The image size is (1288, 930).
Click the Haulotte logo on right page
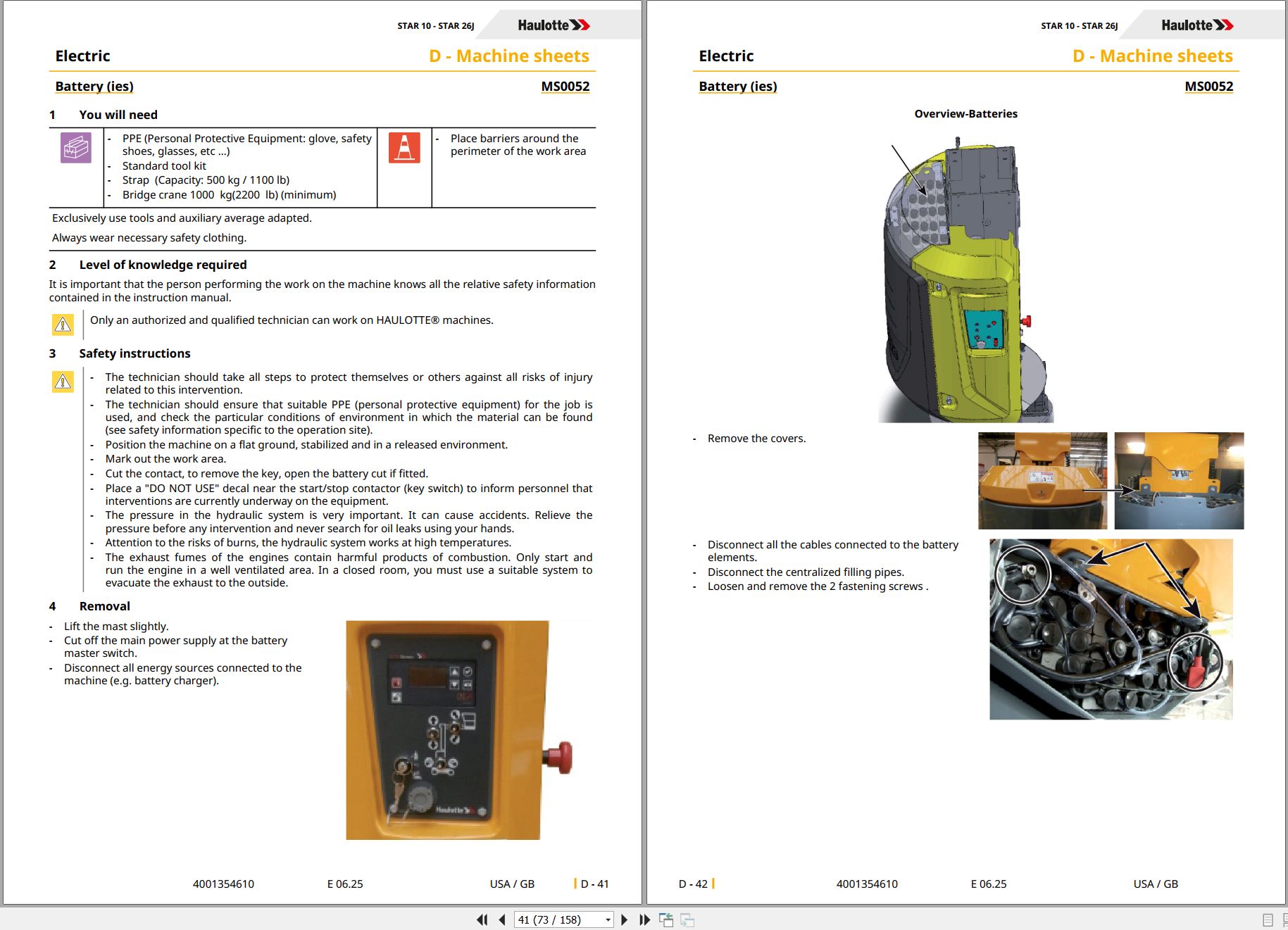[1197, 25]
